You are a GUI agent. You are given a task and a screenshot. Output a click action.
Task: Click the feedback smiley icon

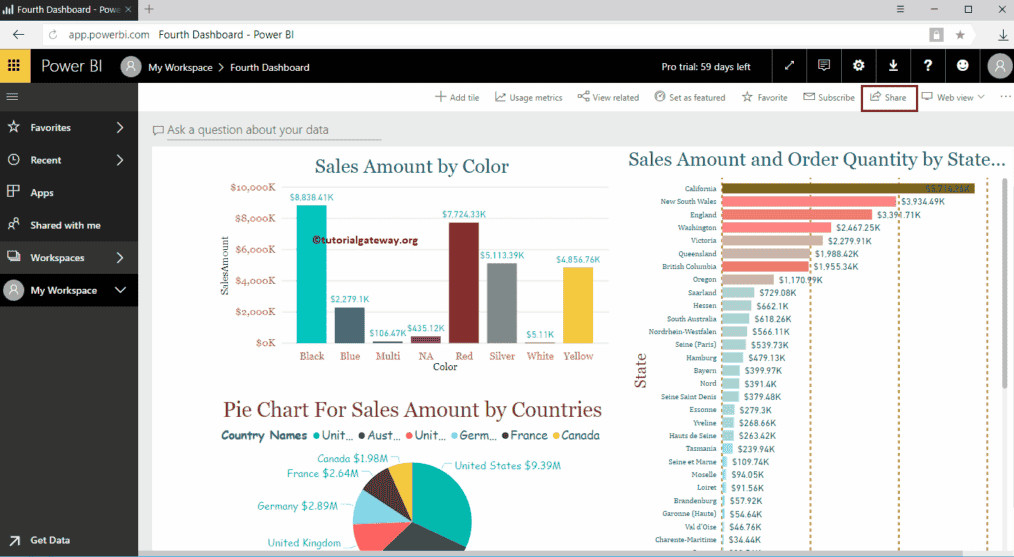click(x=963, y=67)
